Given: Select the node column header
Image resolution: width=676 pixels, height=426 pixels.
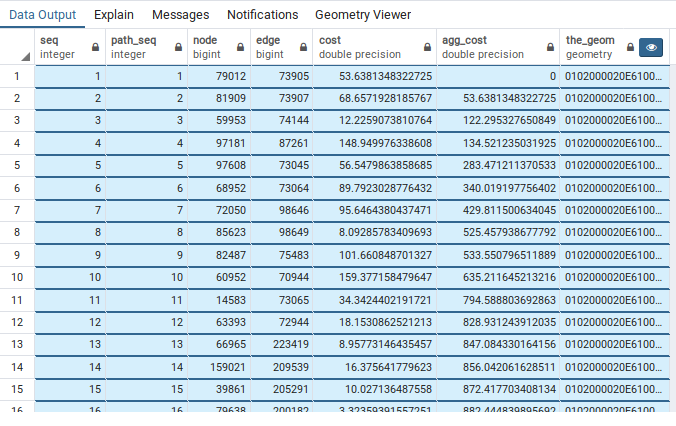Looking at the screenshot, I should [219, 47].
